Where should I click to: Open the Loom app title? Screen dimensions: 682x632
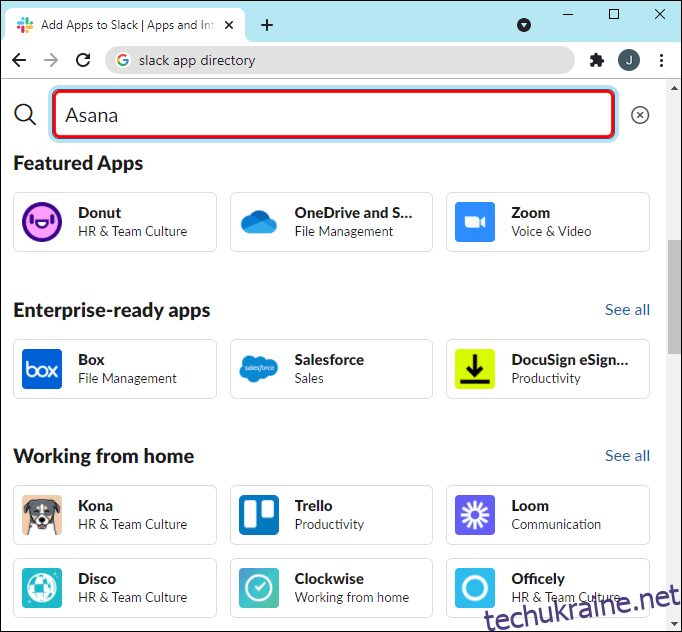click(530, 506)
